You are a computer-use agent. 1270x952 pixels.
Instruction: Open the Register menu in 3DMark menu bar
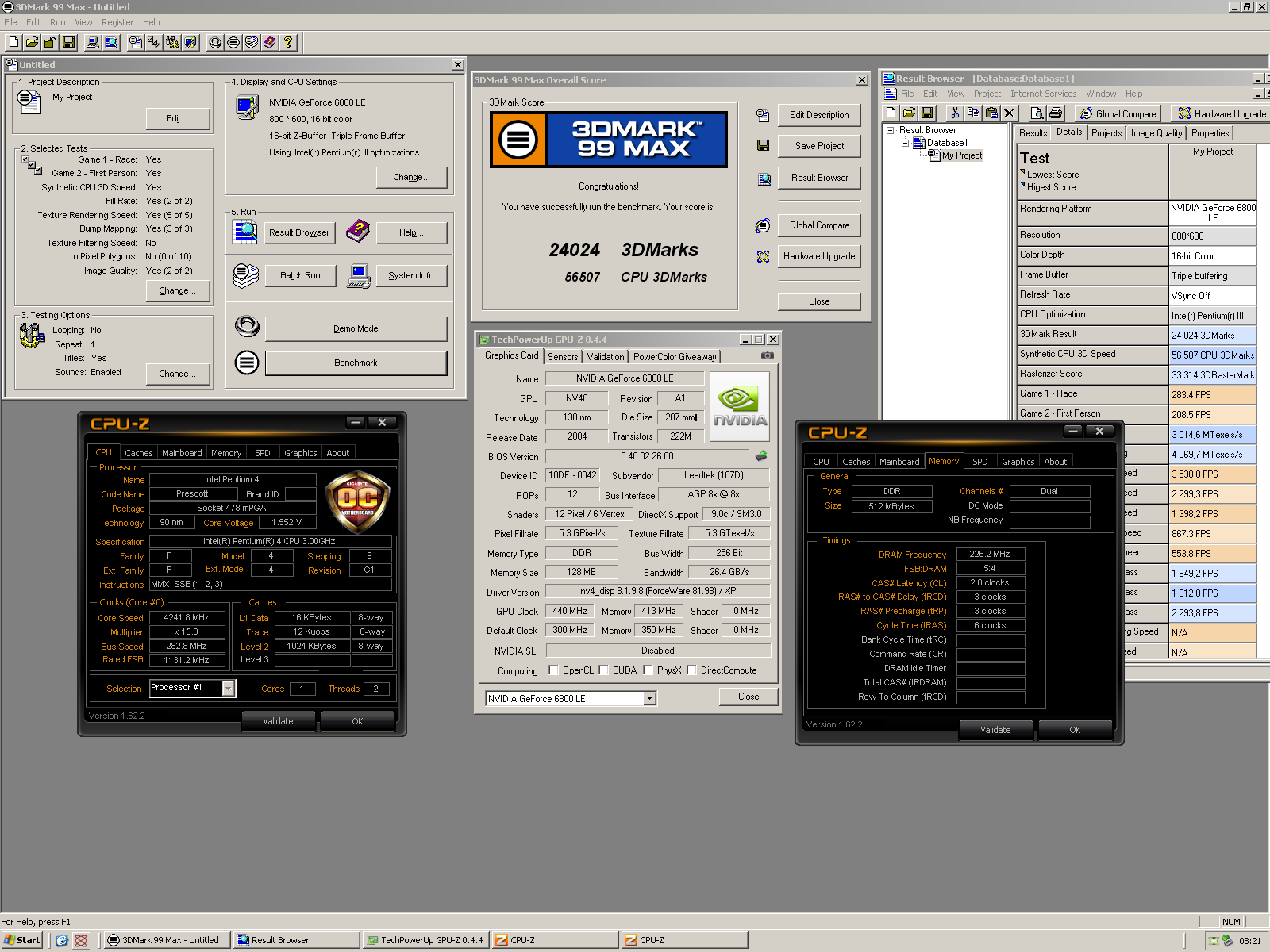coord(117,22)
